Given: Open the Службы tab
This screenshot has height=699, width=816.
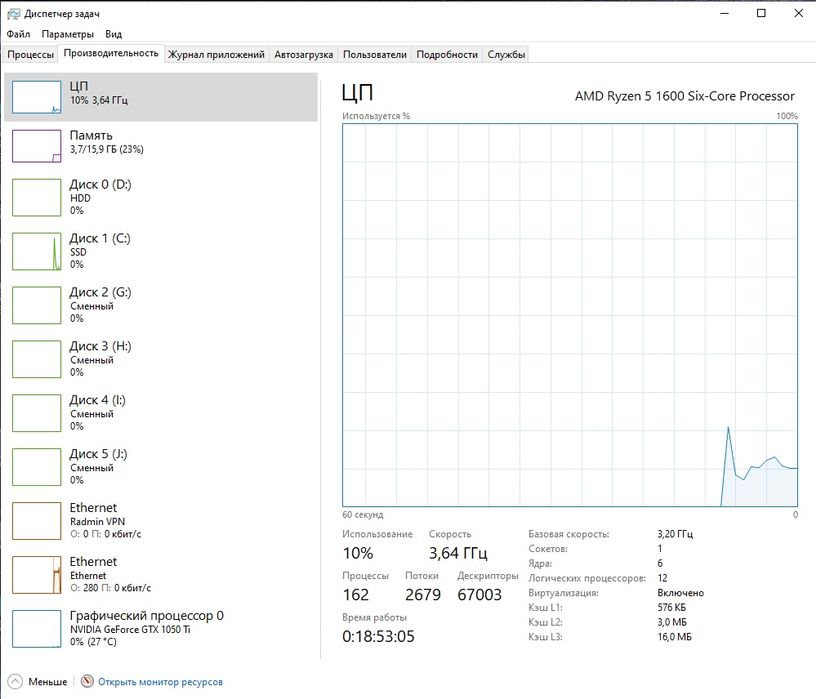Looking at the screenshot, I should coord(506,54).
